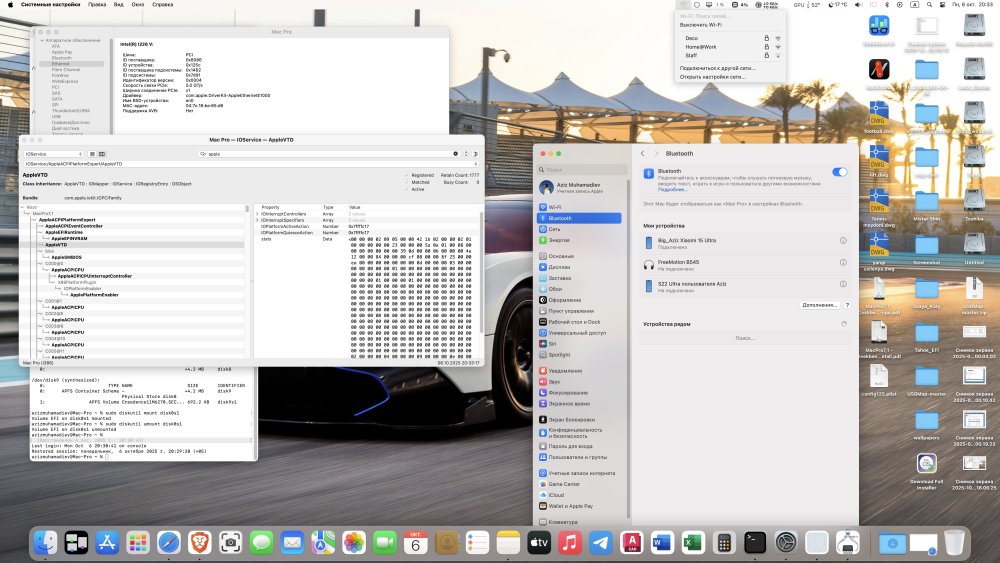Open Энергия settings pane
The height and width of the screenshot is (563, 1000).
coord(579,240)
